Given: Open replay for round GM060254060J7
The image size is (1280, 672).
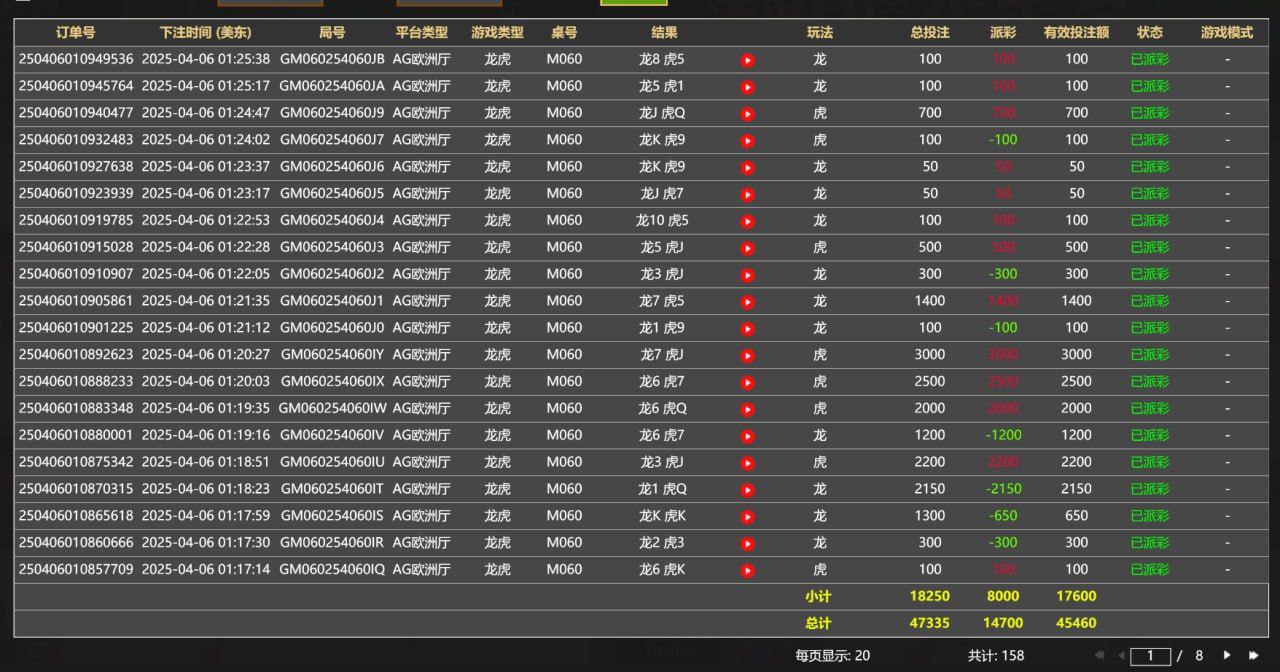Looking at the screenshot, I should (747, 141).
